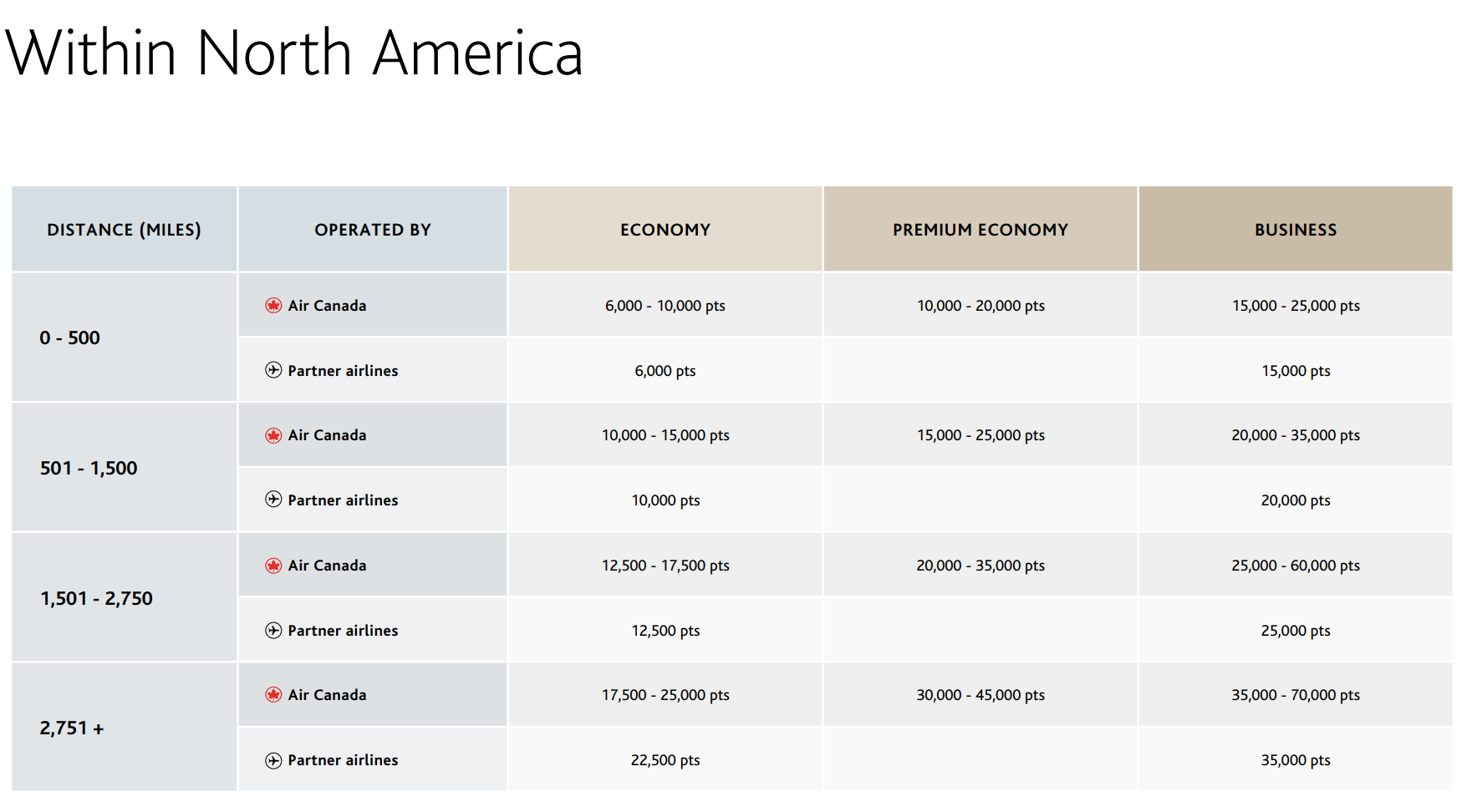Click the Distance (Miles) column header
This screenshot has width=1477, height=812.
point(125,229)
